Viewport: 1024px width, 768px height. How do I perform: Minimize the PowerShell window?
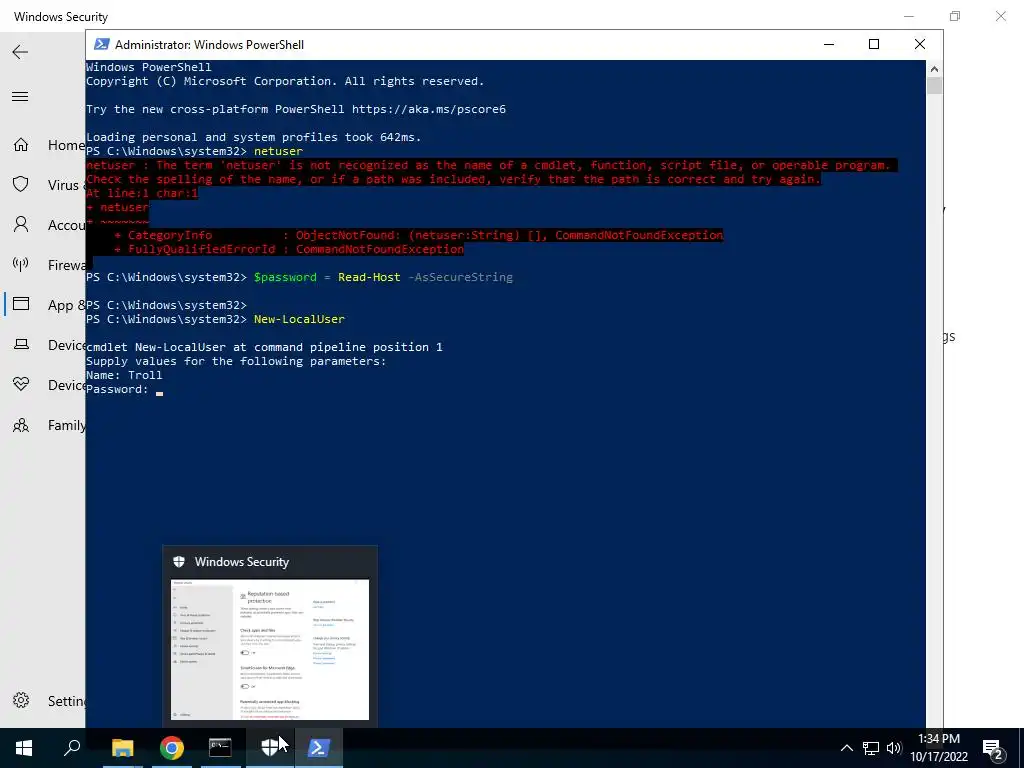pyautogui.click(x=829, y=44)
